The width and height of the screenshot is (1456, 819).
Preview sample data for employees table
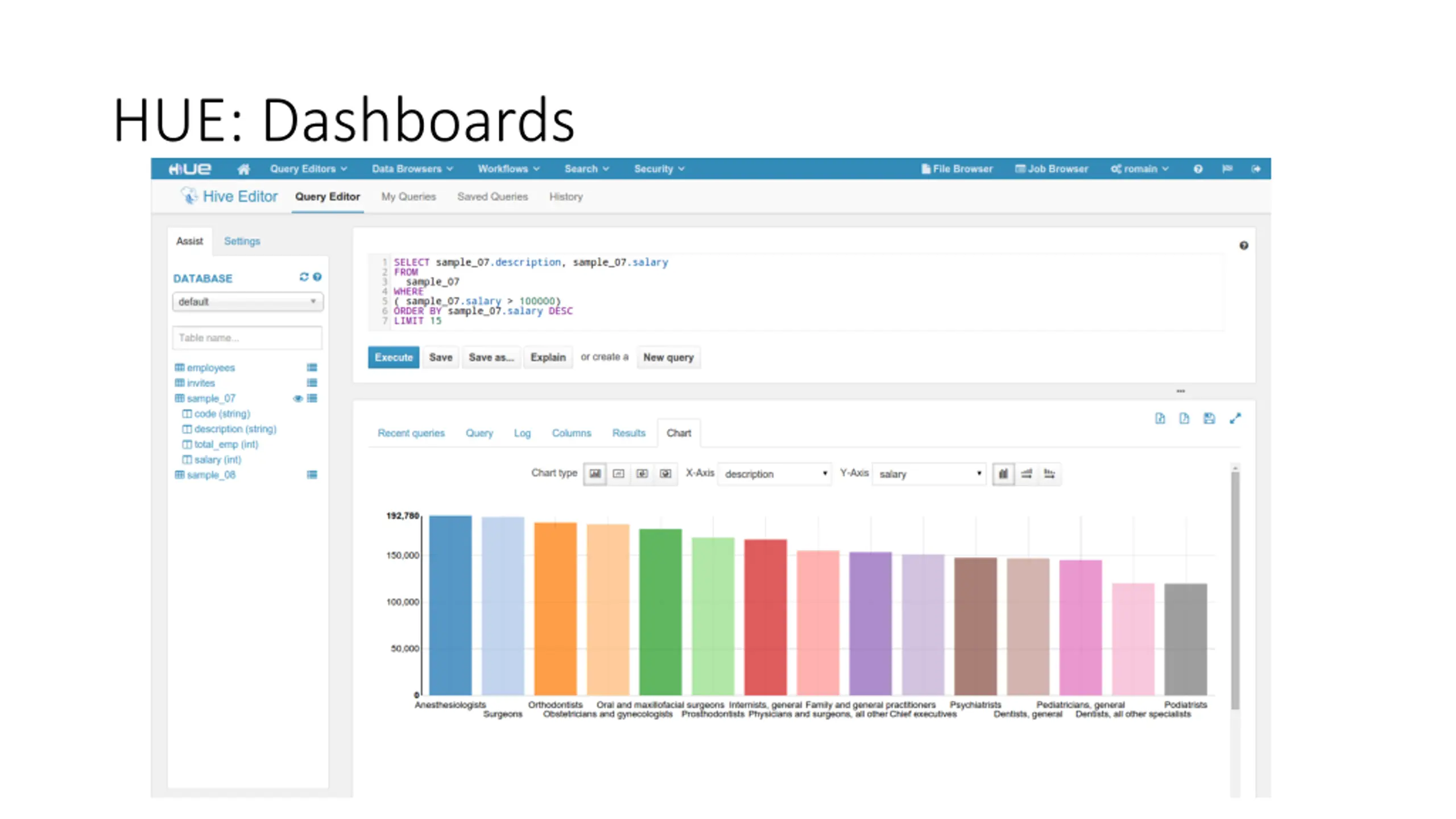(x=312, y=367)
